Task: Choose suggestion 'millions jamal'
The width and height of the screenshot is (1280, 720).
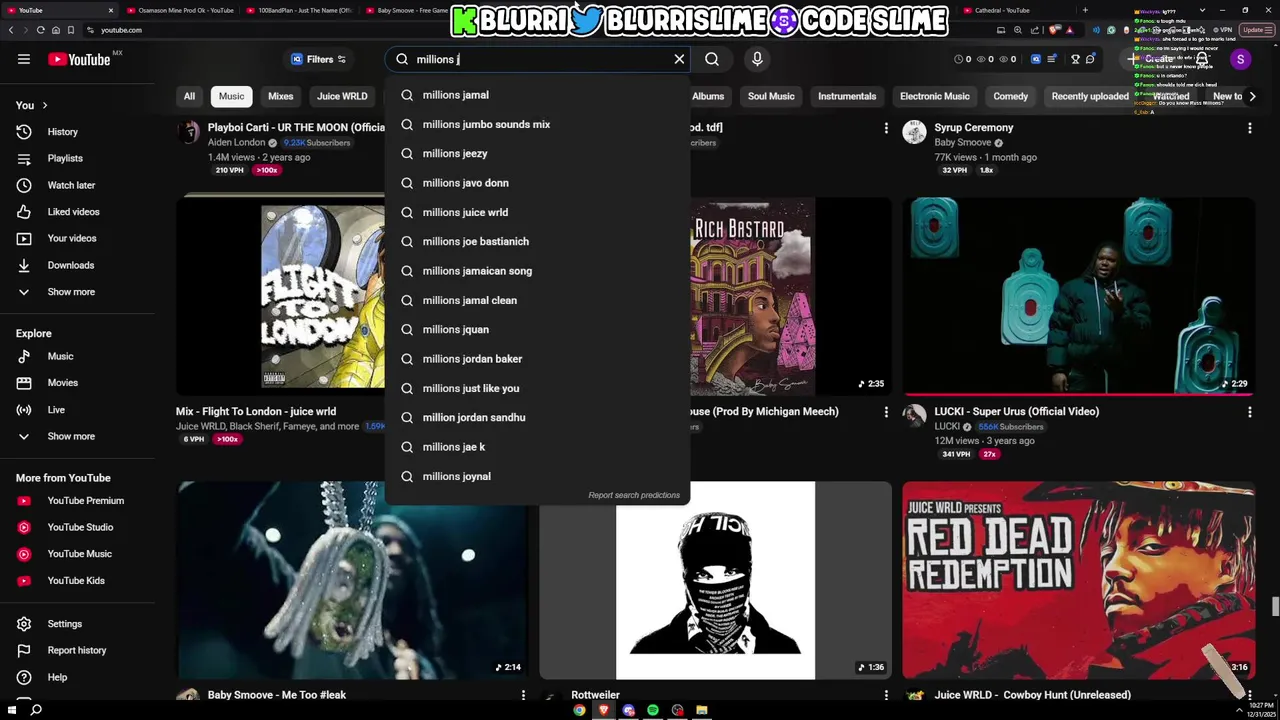Action: click(x=537, y=95)
